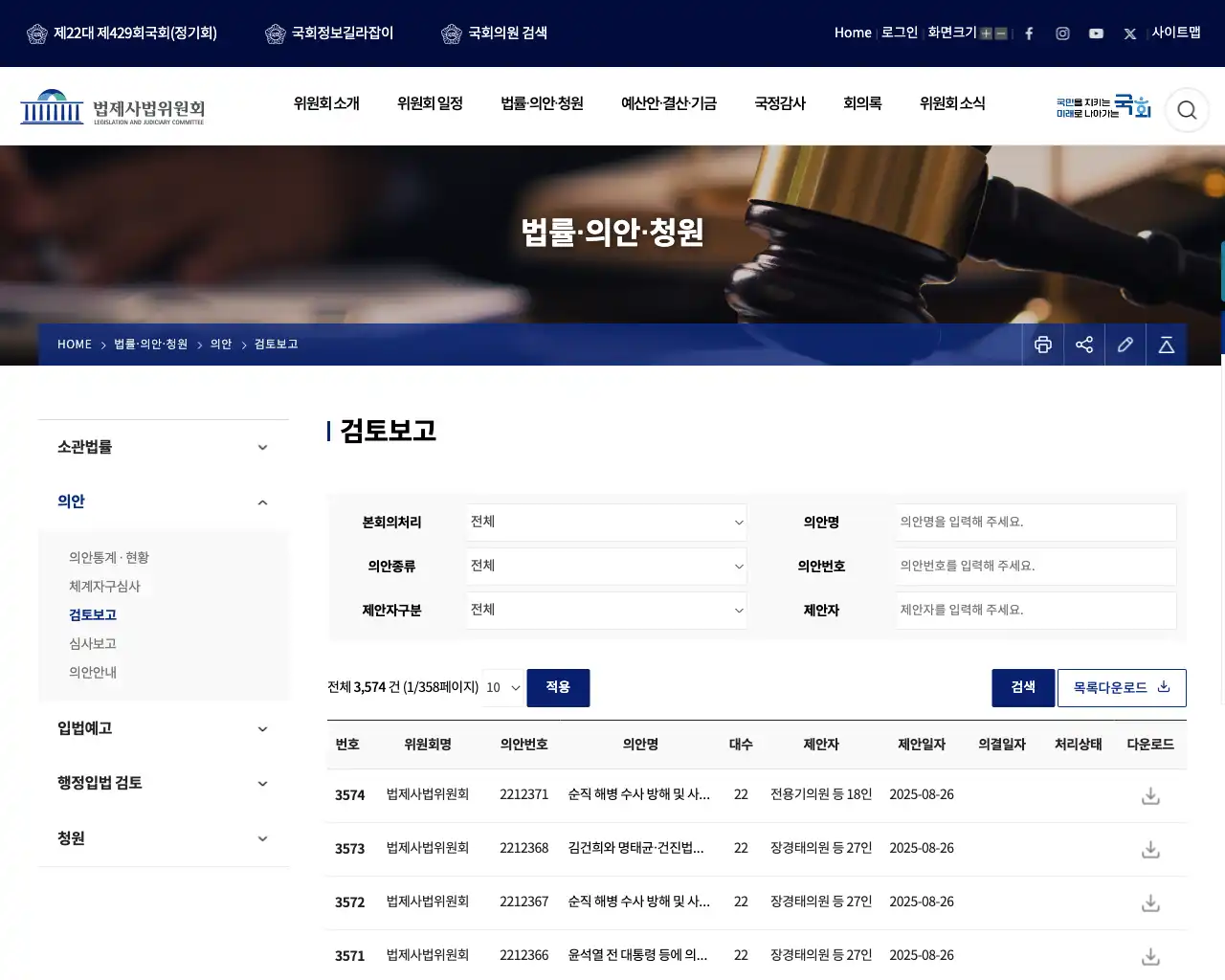Click the pencil edit icon

1125,345
